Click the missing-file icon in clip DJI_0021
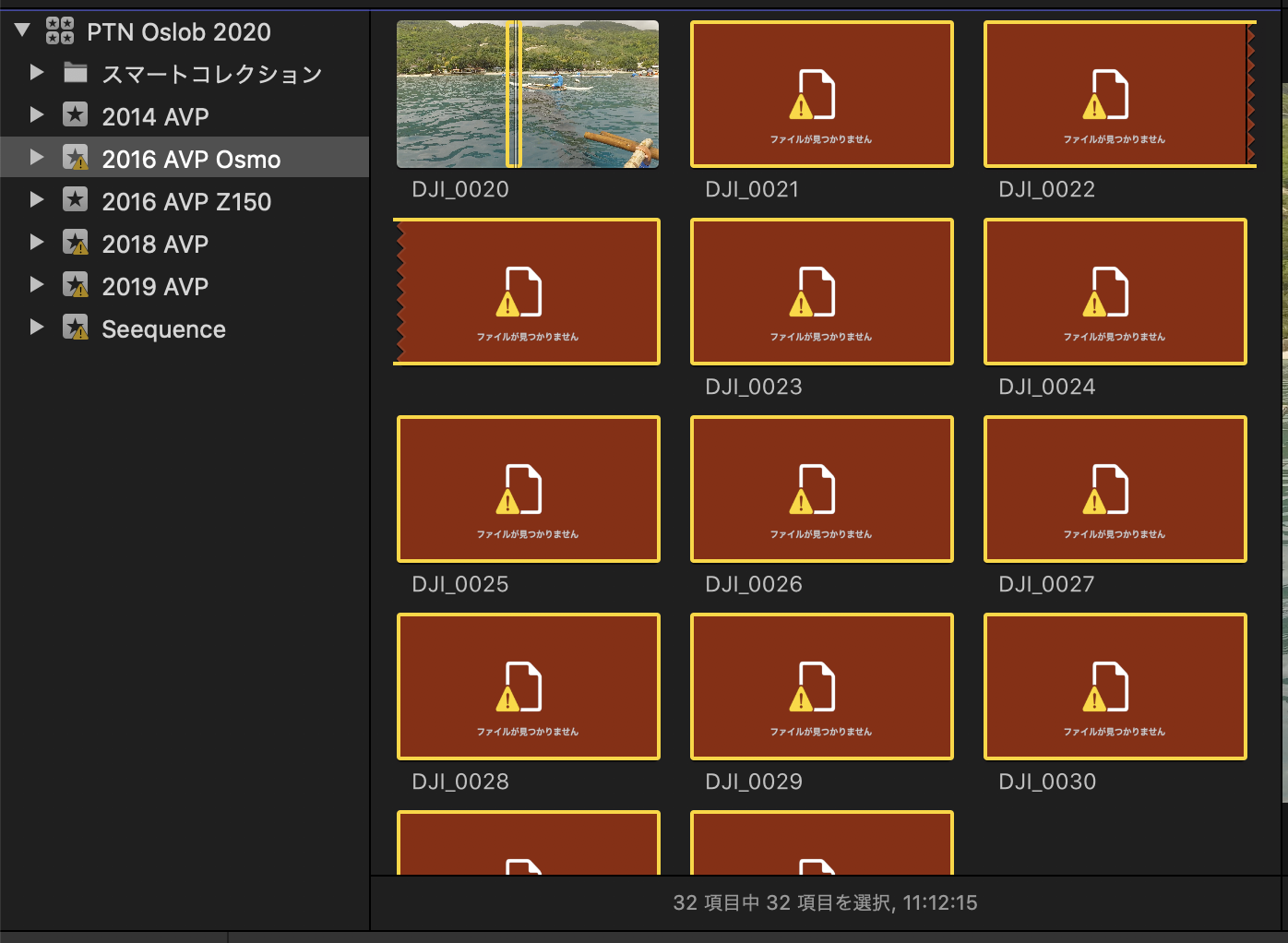The image size is (1288, 943). 813,94
